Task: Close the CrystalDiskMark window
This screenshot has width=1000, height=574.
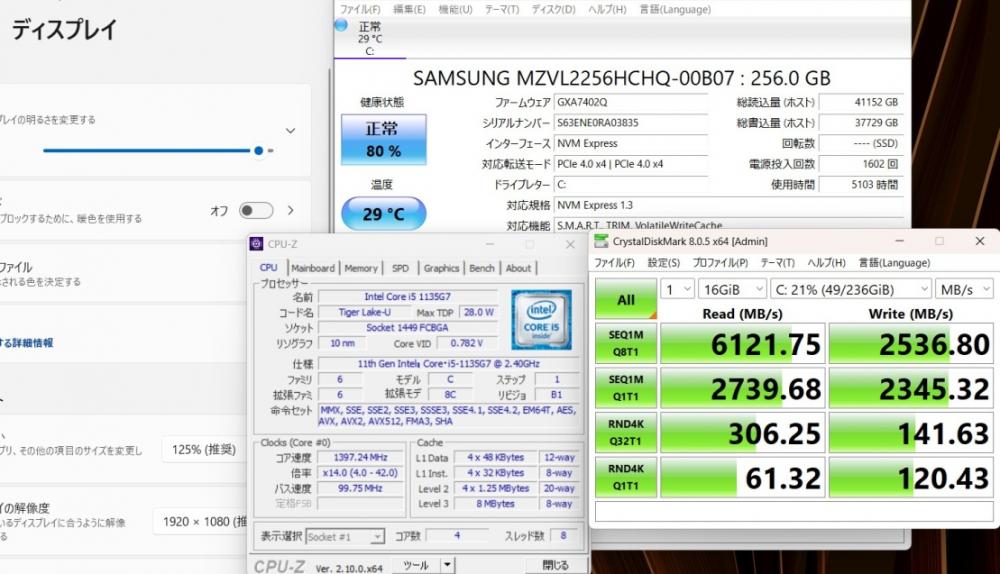Action: (x=980, y=241)
